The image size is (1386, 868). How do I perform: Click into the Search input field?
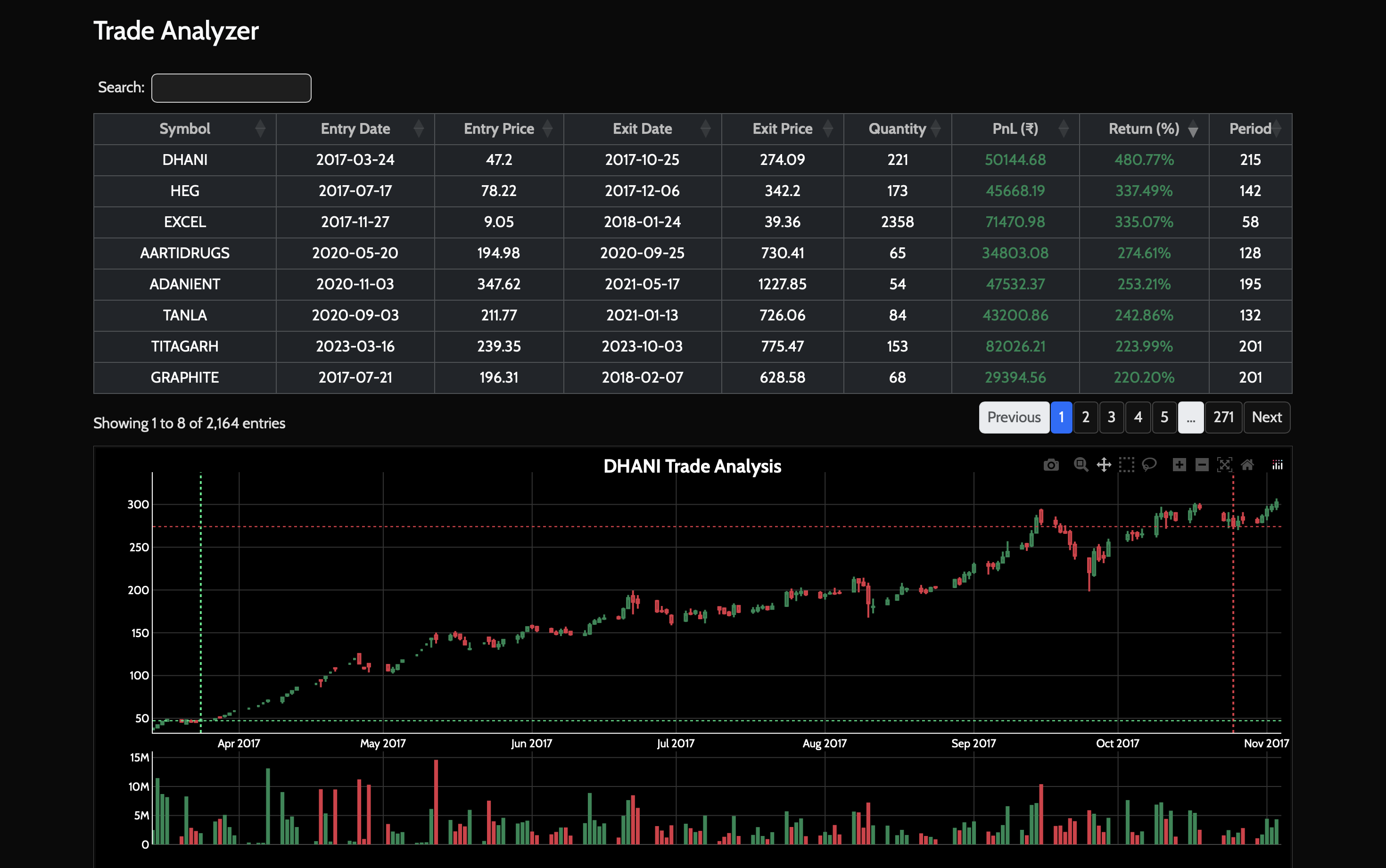click(x=231, y=88)
